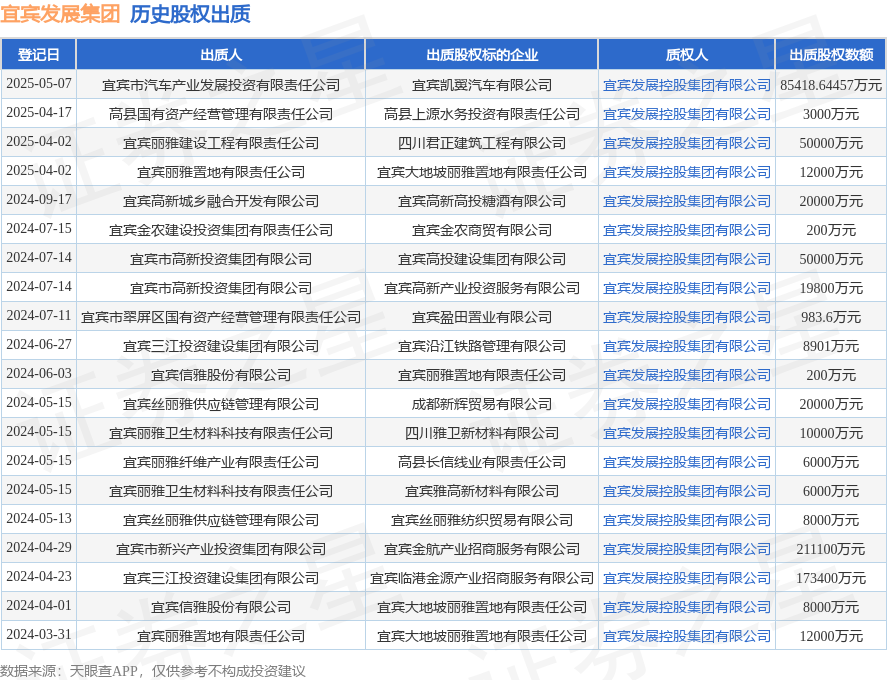The height and width of the screenshot is (680, 887).
Task: Click the 出质股权数额 column header
Action: click(x=831, y=55)
